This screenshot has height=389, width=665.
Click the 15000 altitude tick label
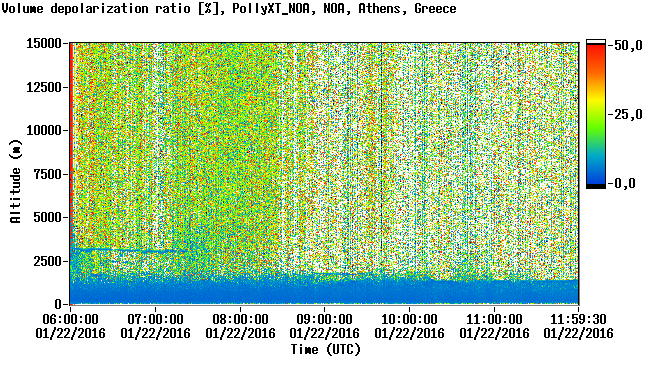click(44, 44)
